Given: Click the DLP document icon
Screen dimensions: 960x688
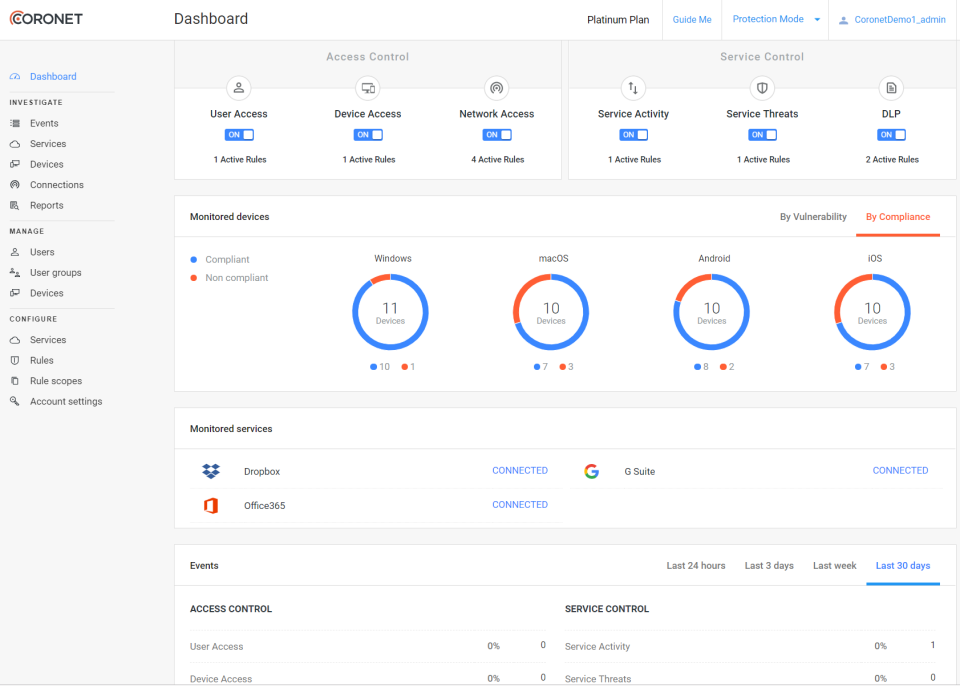Looking at the screenshot, I should coord(892,88).
